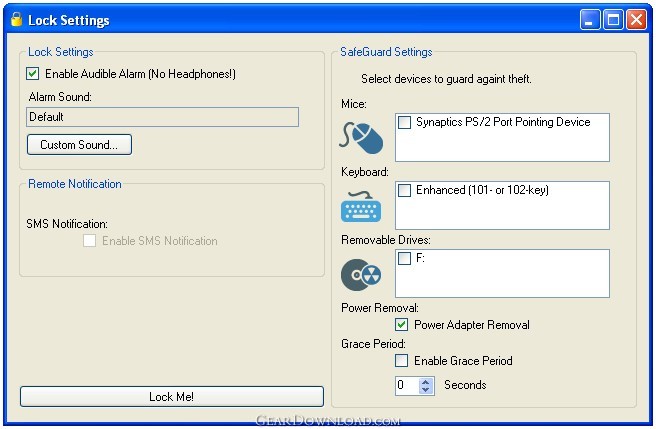Image resolution: width=656 pixels, height=429 pixels.
Task: Minimize the Lock Settings window
Action: 590,20
